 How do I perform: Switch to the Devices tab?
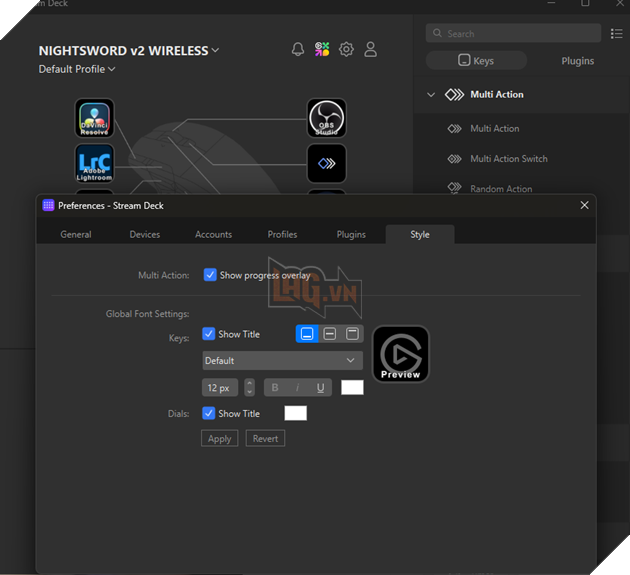coord(145,234)
